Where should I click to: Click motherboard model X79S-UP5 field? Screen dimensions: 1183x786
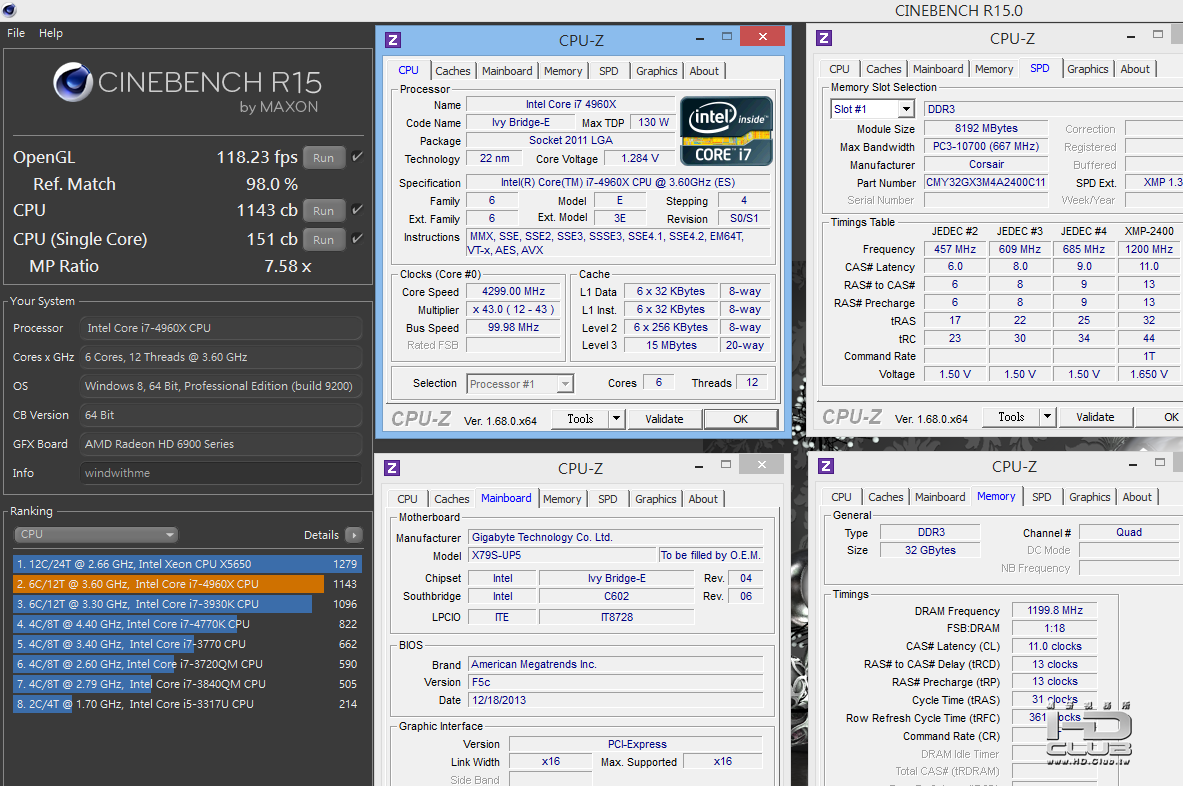(x=562, y=555)
